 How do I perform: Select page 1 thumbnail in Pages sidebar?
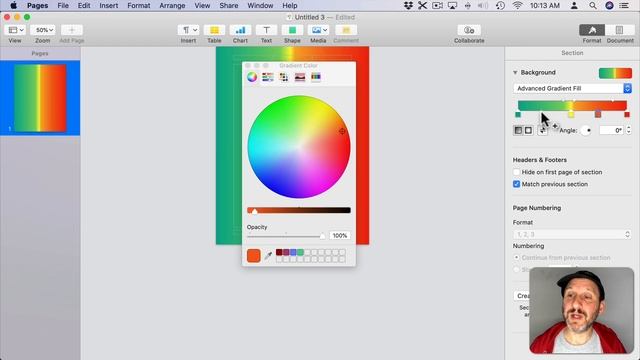(40, 98)
